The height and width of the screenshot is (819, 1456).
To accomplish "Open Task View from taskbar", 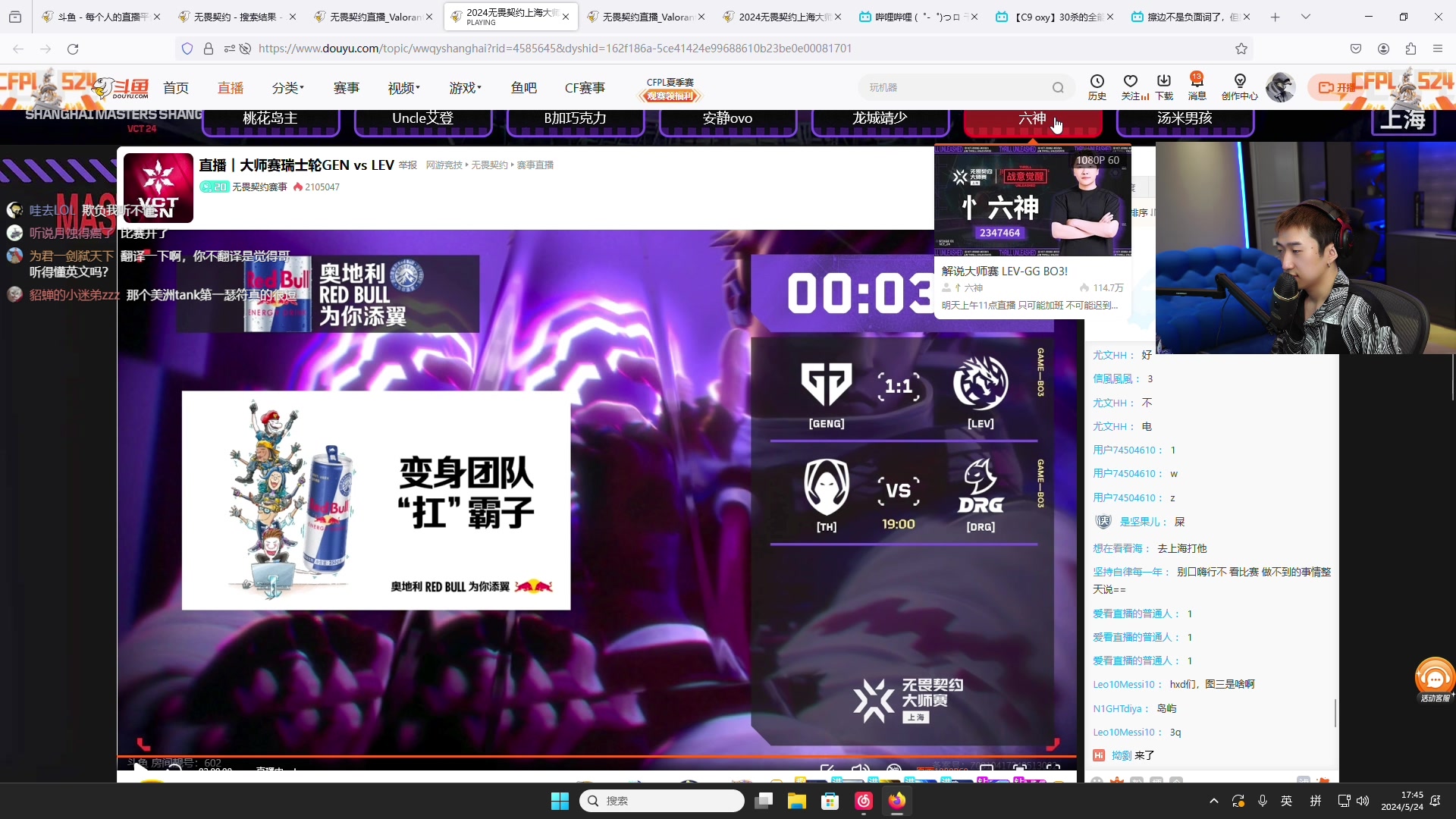I will pos(764,801).
